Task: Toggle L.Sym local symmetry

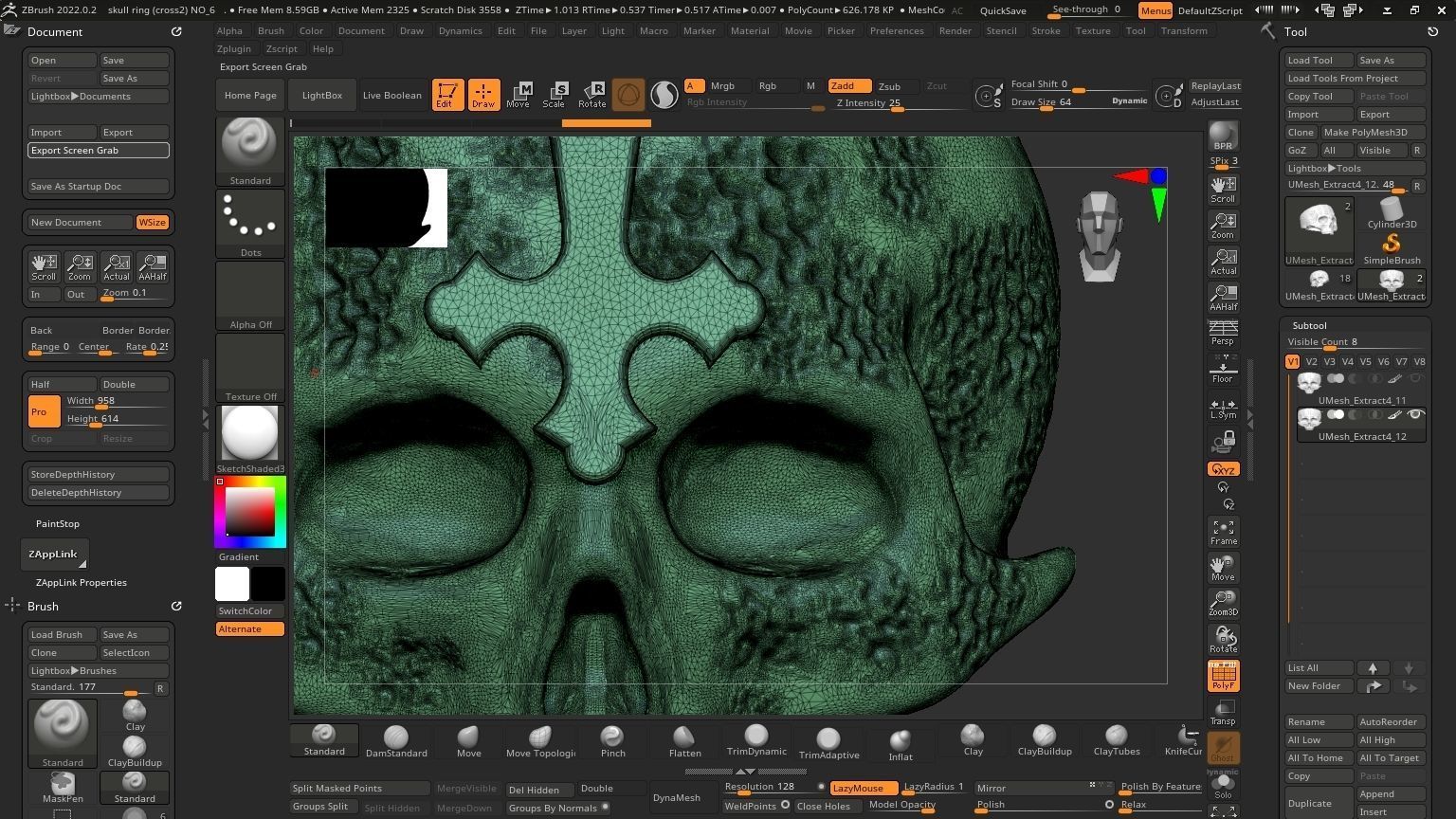Action: click(x=1223, y=408)
